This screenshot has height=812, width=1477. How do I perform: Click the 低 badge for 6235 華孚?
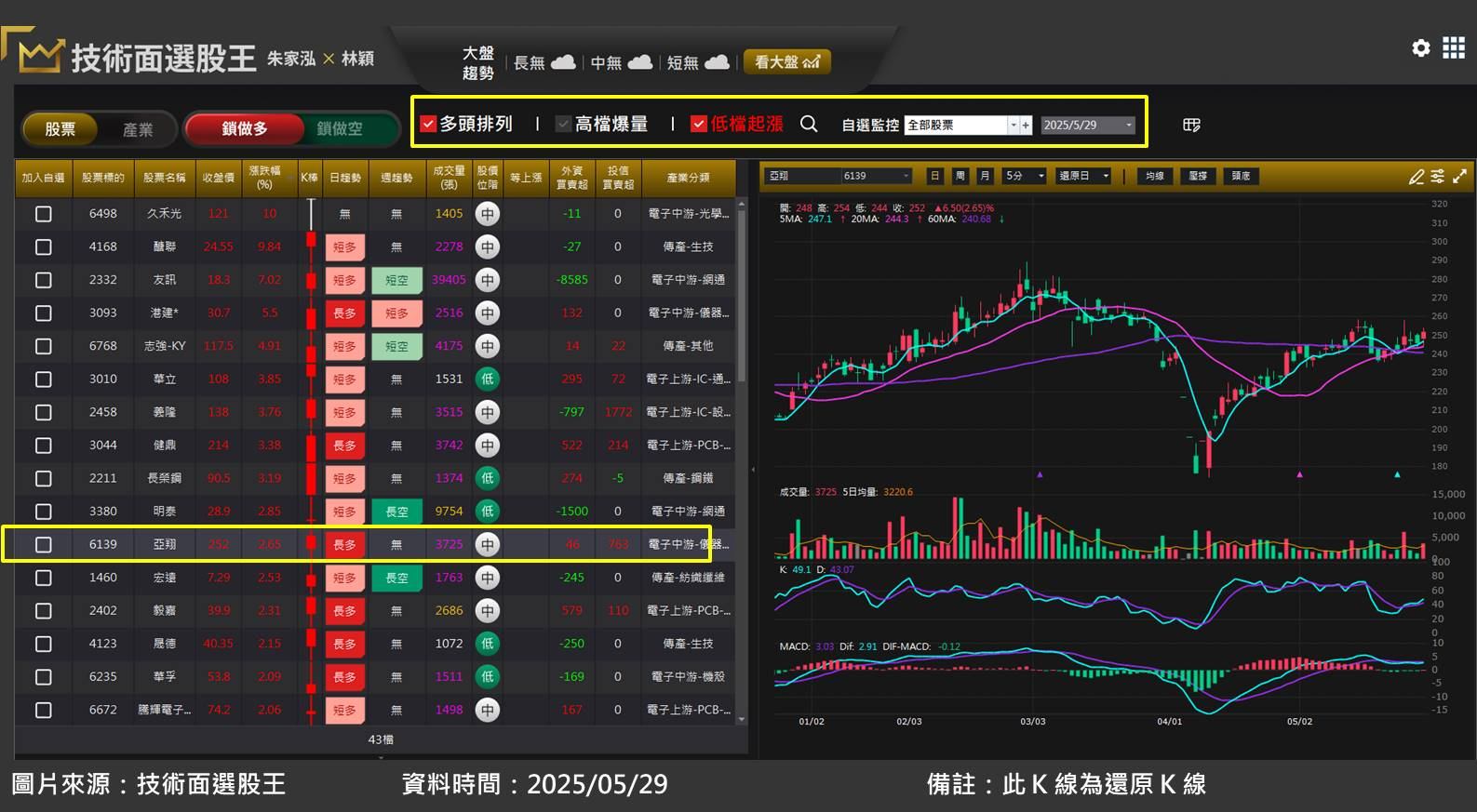(x=487, y=677)
